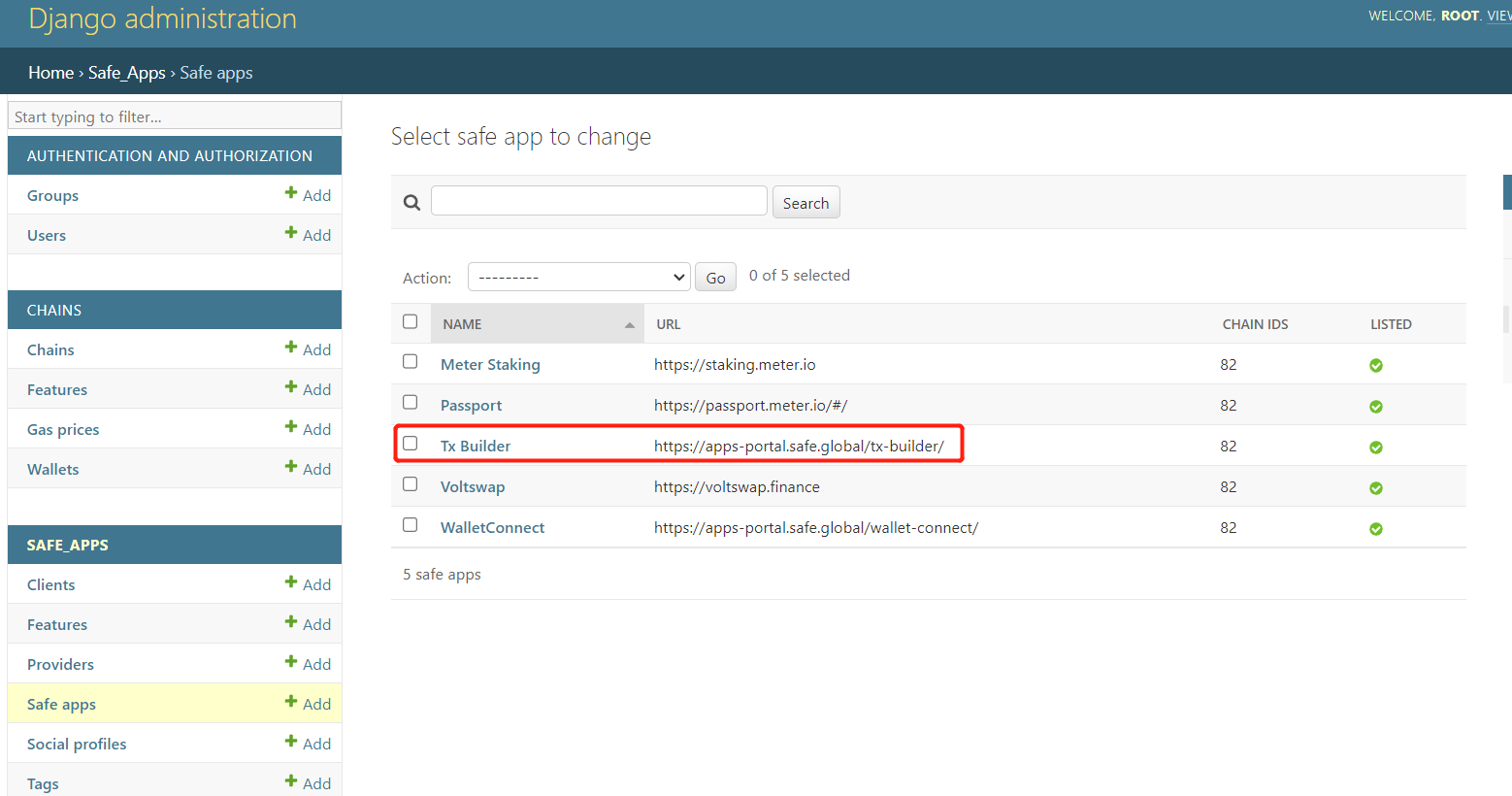Open the Voltswap safe app
The width and height of the screenshot is (1512, 796).
coord(473,486)
